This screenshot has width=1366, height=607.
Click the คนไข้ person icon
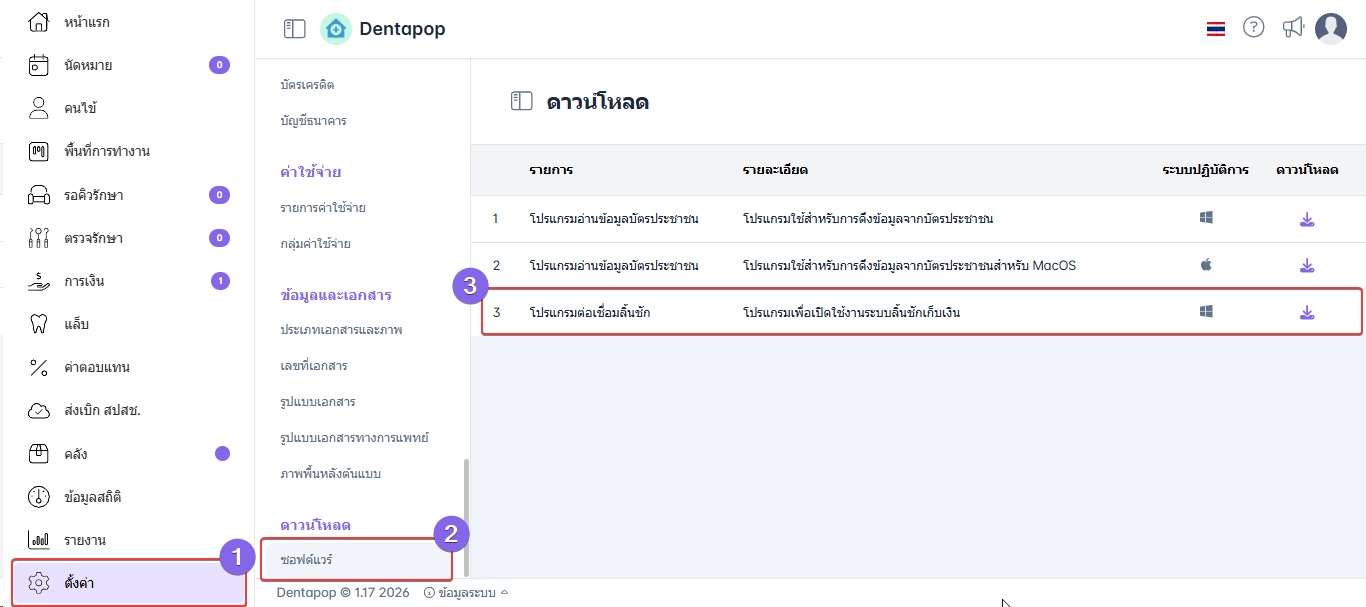(x=39, y=108)
